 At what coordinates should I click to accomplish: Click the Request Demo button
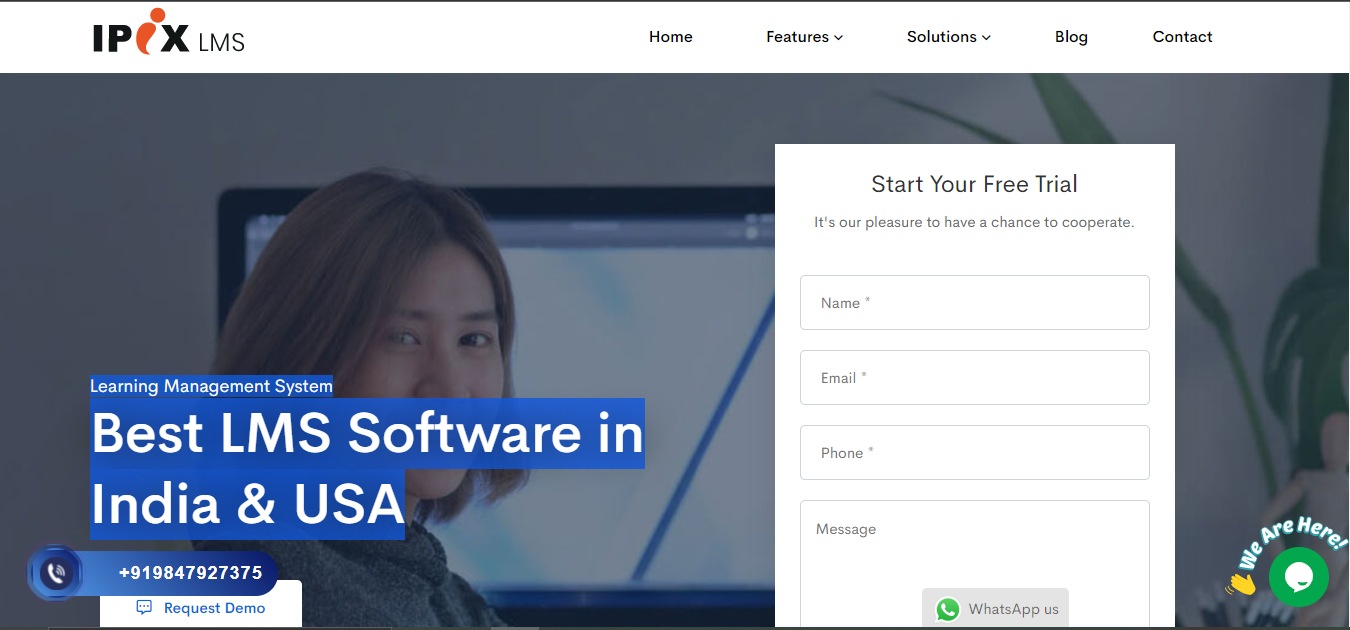(x=201, y=605)
